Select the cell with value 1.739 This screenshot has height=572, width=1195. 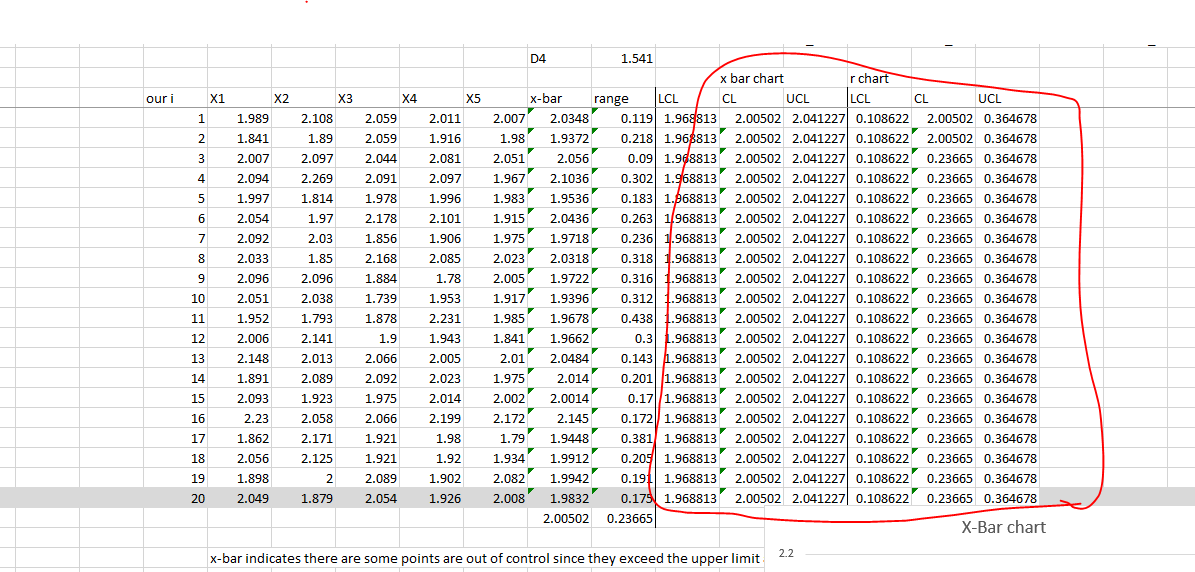367,298
